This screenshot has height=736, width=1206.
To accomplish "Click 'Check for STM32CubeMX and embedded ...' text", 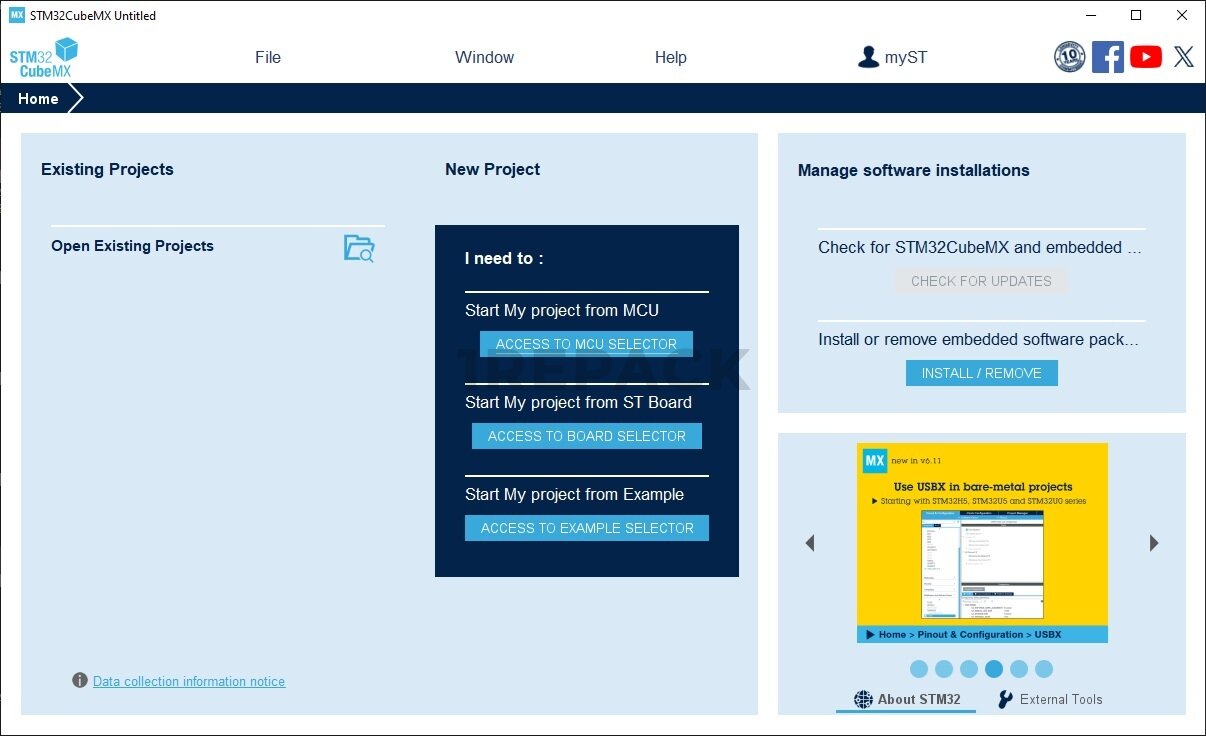I will tap(980, 247).
